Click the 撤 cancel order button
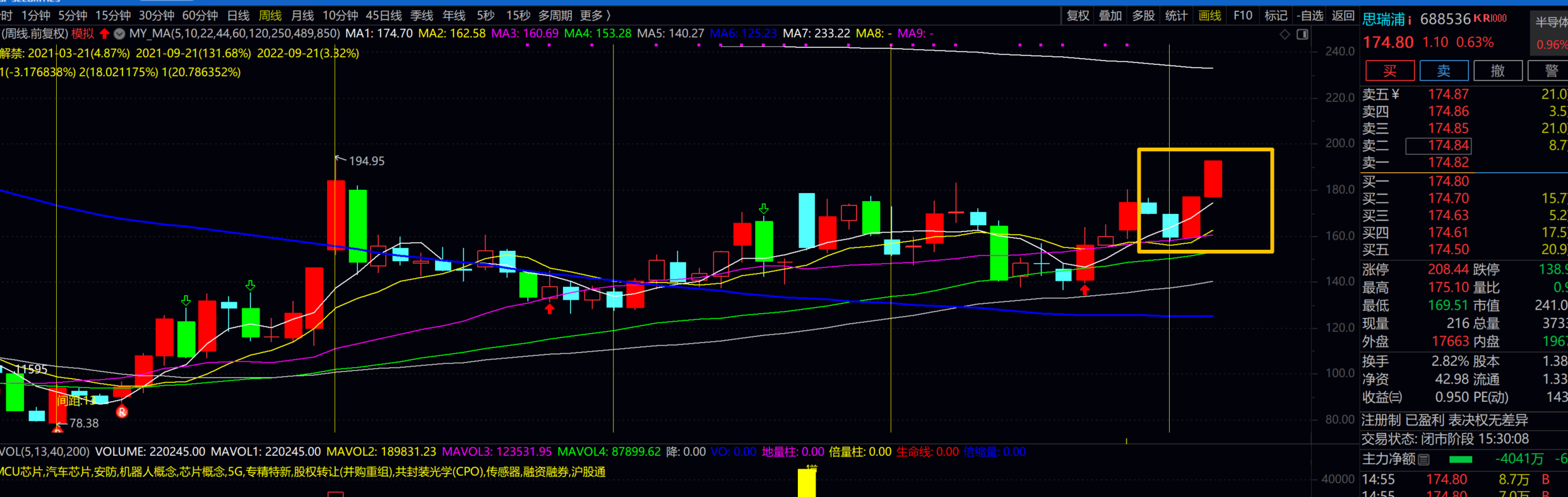Image resolution: width=1568 pixels, height=497 pixels. [1497, 71]
